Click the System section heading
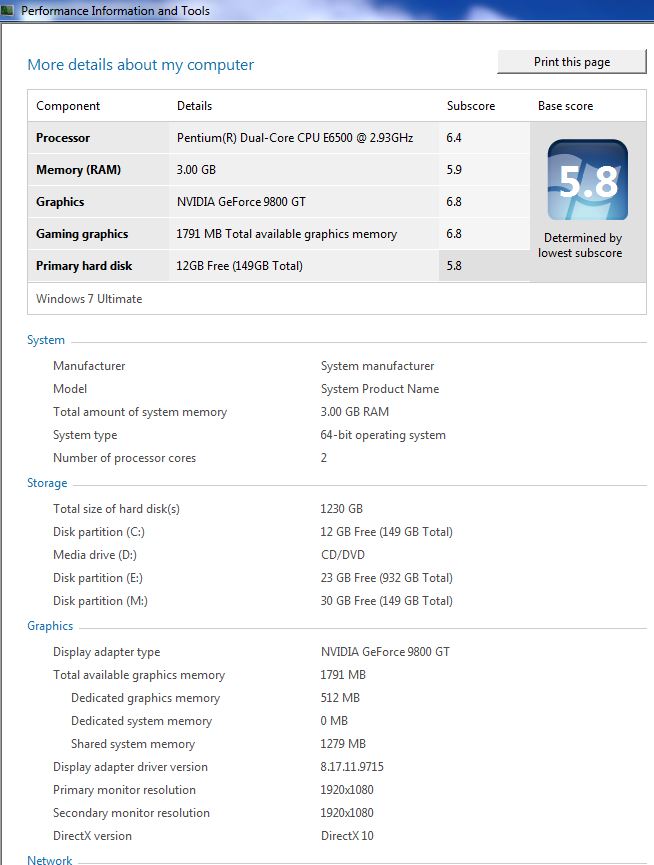This screenshot has width=654, height=865. 46,340
